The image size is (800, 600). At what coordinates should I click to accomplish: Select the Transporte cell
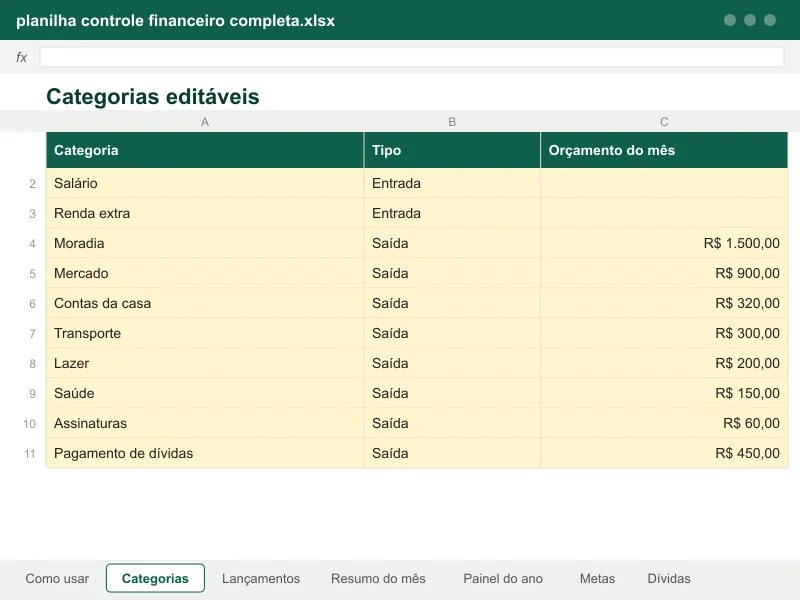coord(205,333)
